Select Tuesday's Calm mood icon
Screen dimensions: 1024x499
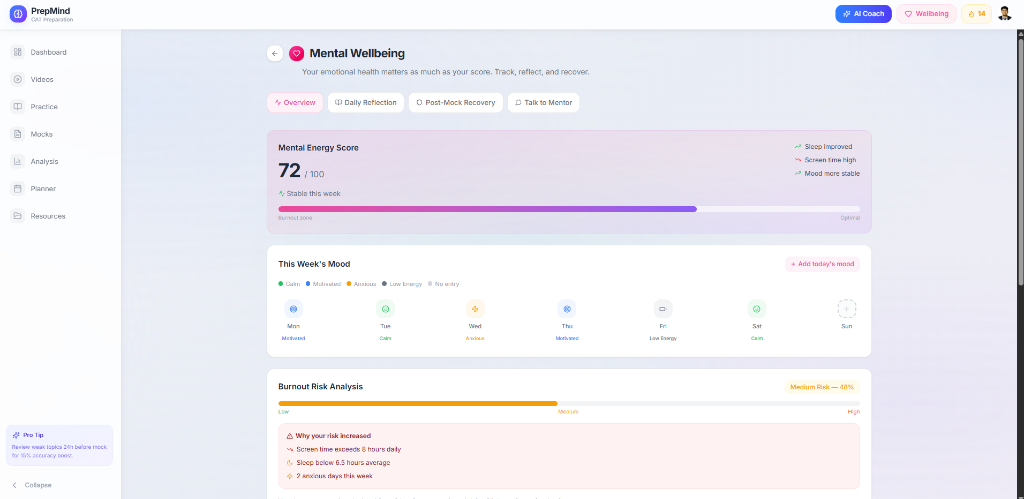[x=385, y=309]
